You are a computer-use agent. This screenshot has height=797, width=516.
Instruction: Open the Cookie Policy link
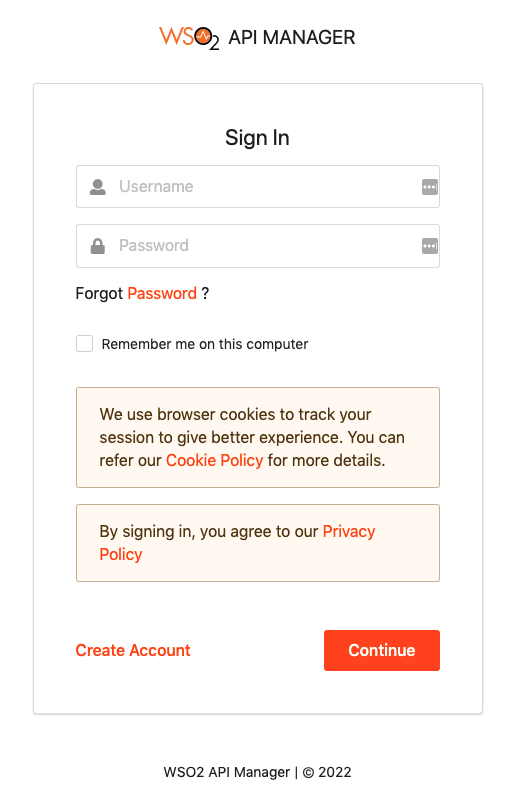(215, 461)
